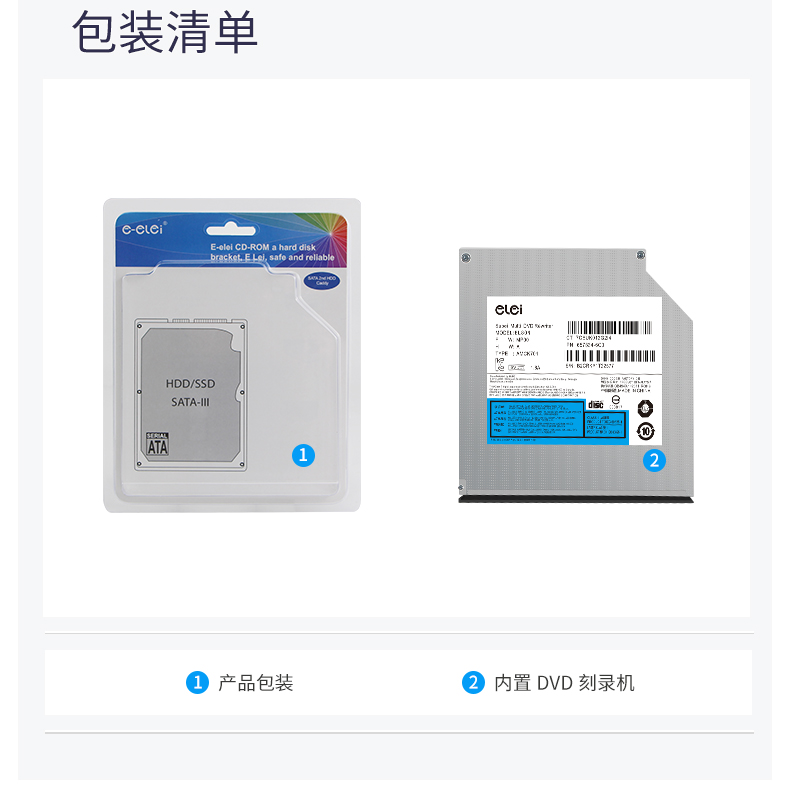Click the blue number 1 badge on packaging
Viewport: 790px width, 796px height.
pyautogui.click(x=303, y=455)
